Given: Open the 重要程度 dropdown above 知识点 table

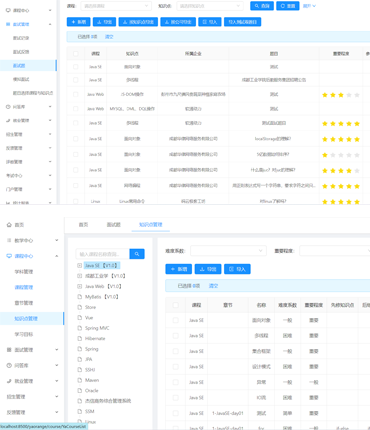Looking at the screenshot, I should (335, 251).
